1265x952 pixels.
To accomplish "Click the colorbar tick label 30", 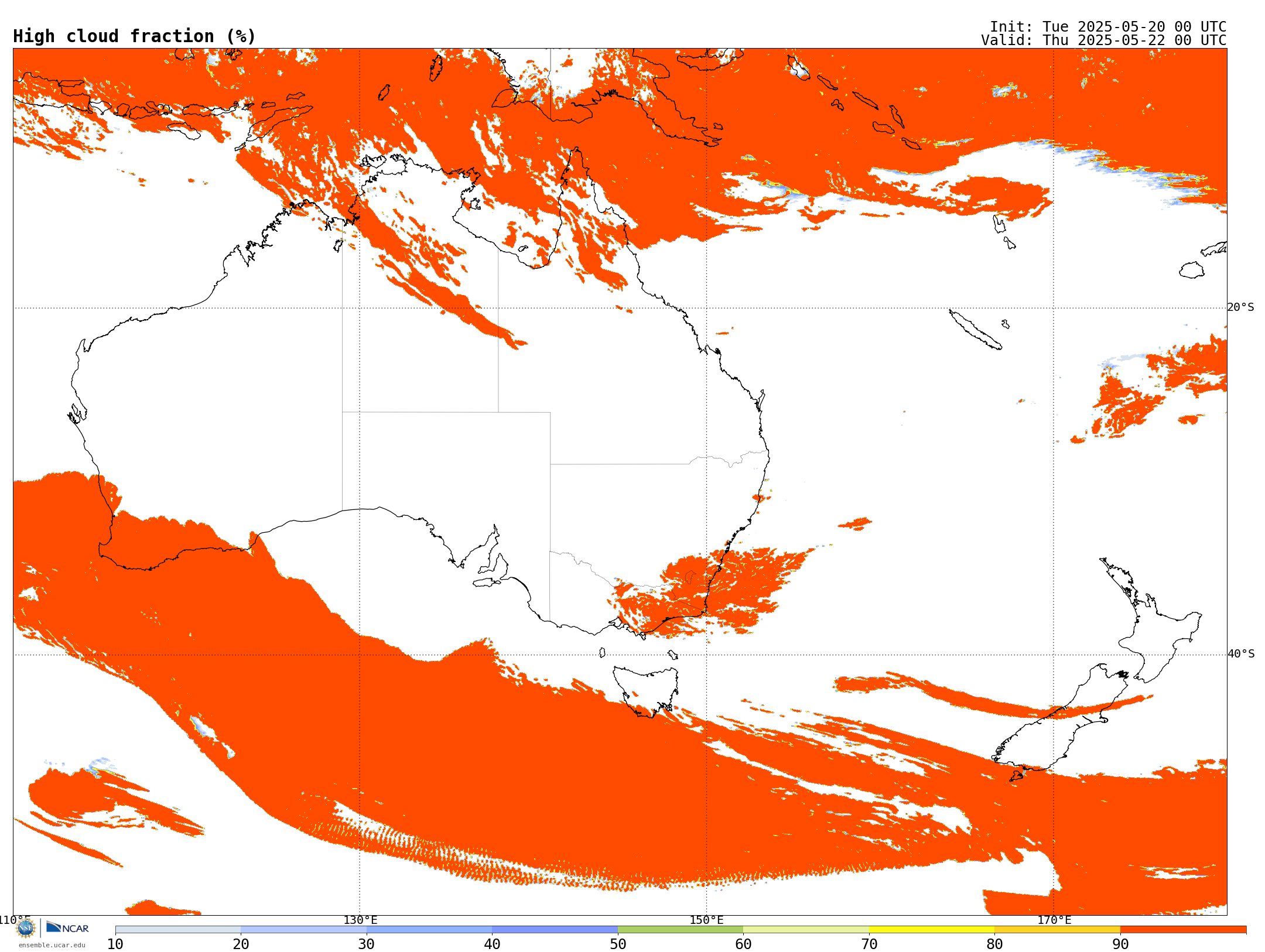I will click(x=367, y=944).
